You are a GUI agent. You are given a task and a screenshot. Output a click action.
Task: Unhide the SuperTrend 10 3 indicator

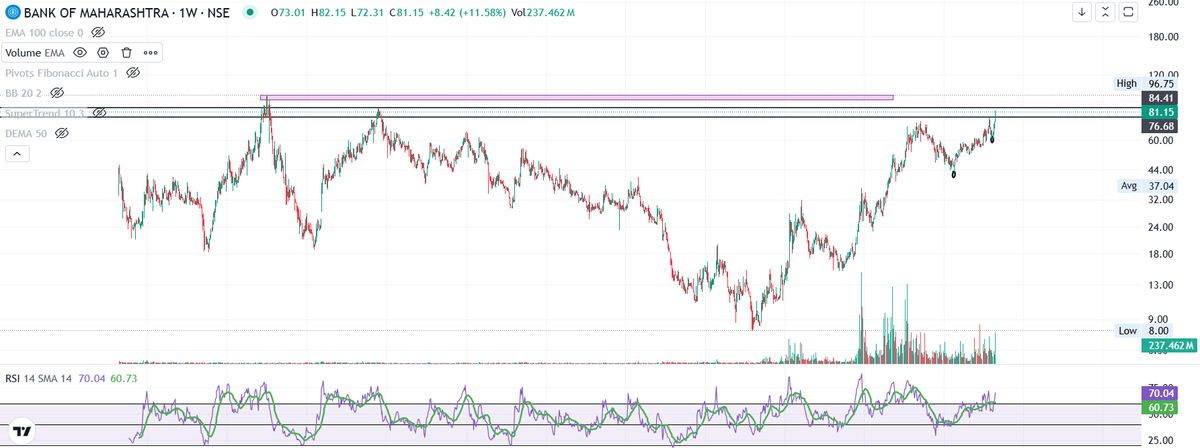tap(99, 113)
